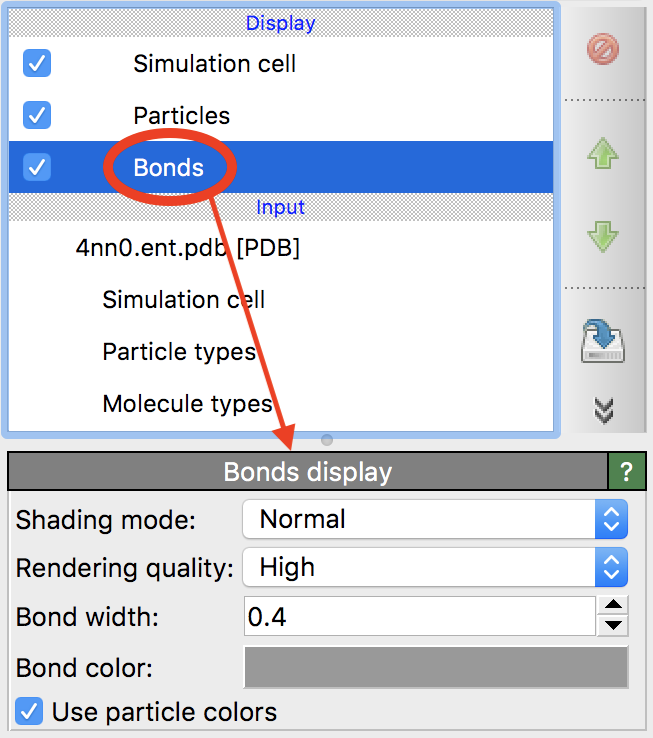Click the Bond width input field
Image resolution: width=653 pixels, height=738 pixels.
tap(420, 617)
